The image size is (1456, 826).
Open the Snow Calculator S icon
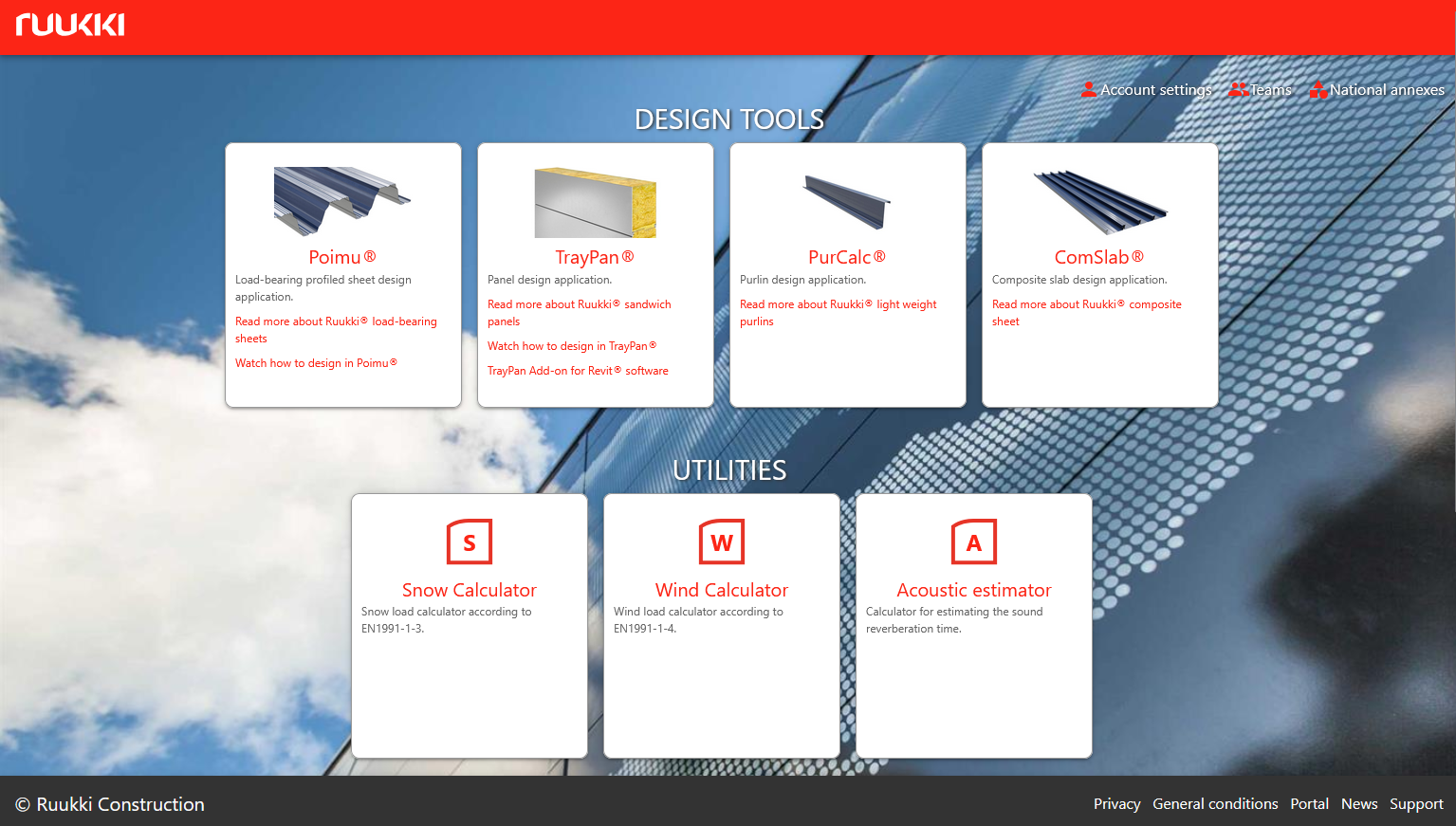pyautogui.click(x=470, y=542)
